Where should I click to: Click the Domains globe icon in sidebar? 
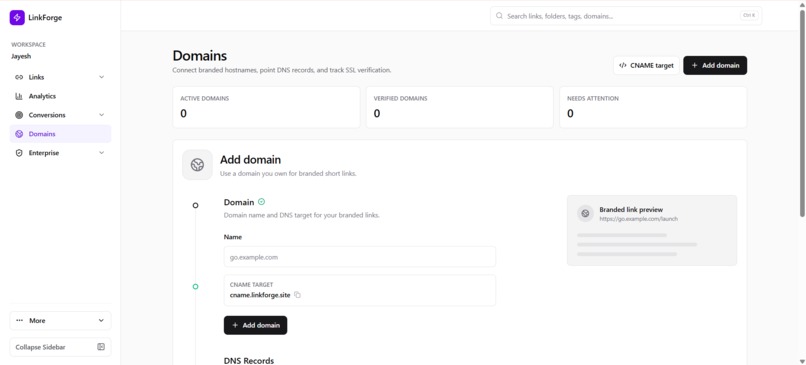pos(19,134)
